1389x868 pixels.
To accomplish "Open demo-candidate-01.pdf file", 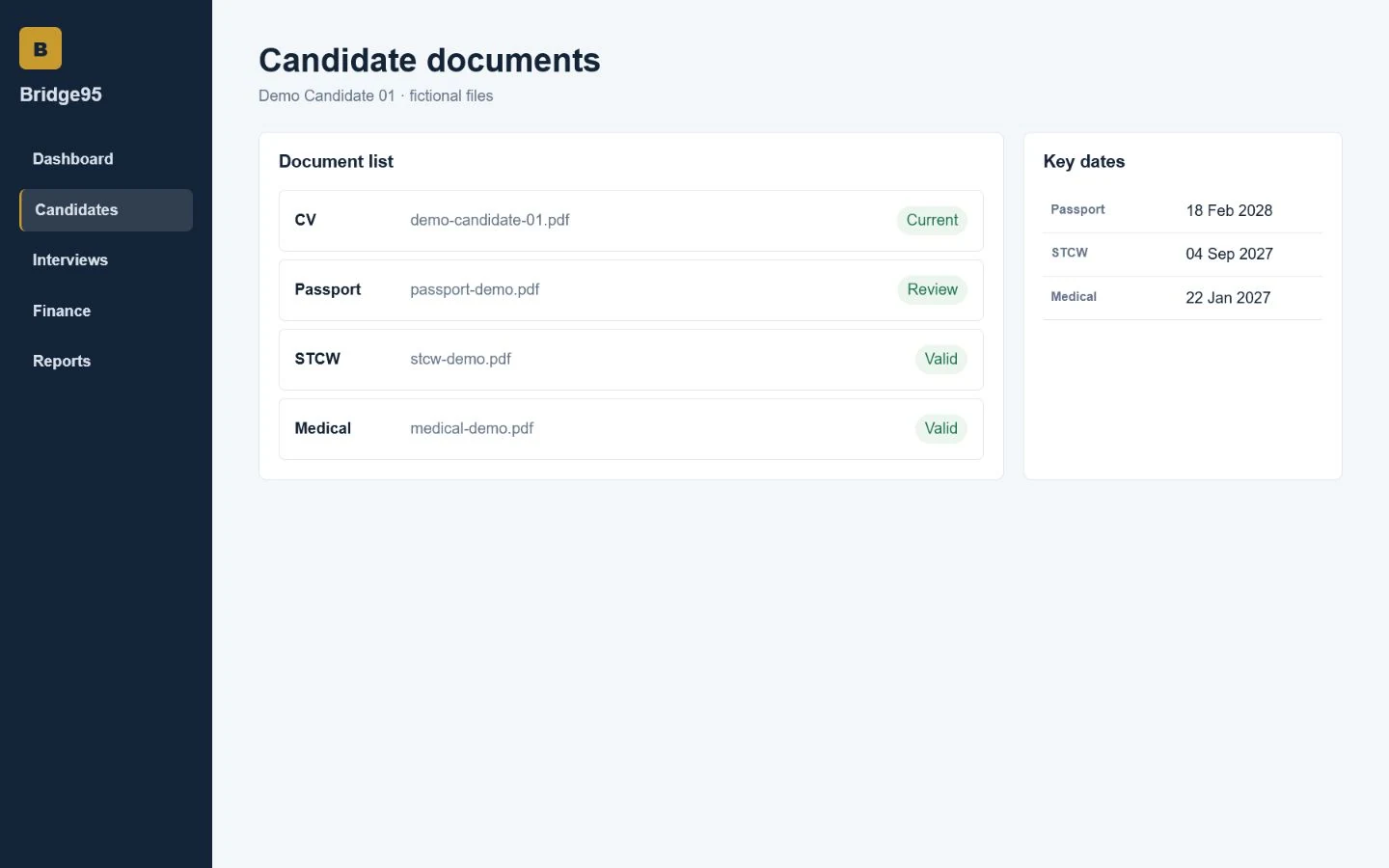I will 489,220.
